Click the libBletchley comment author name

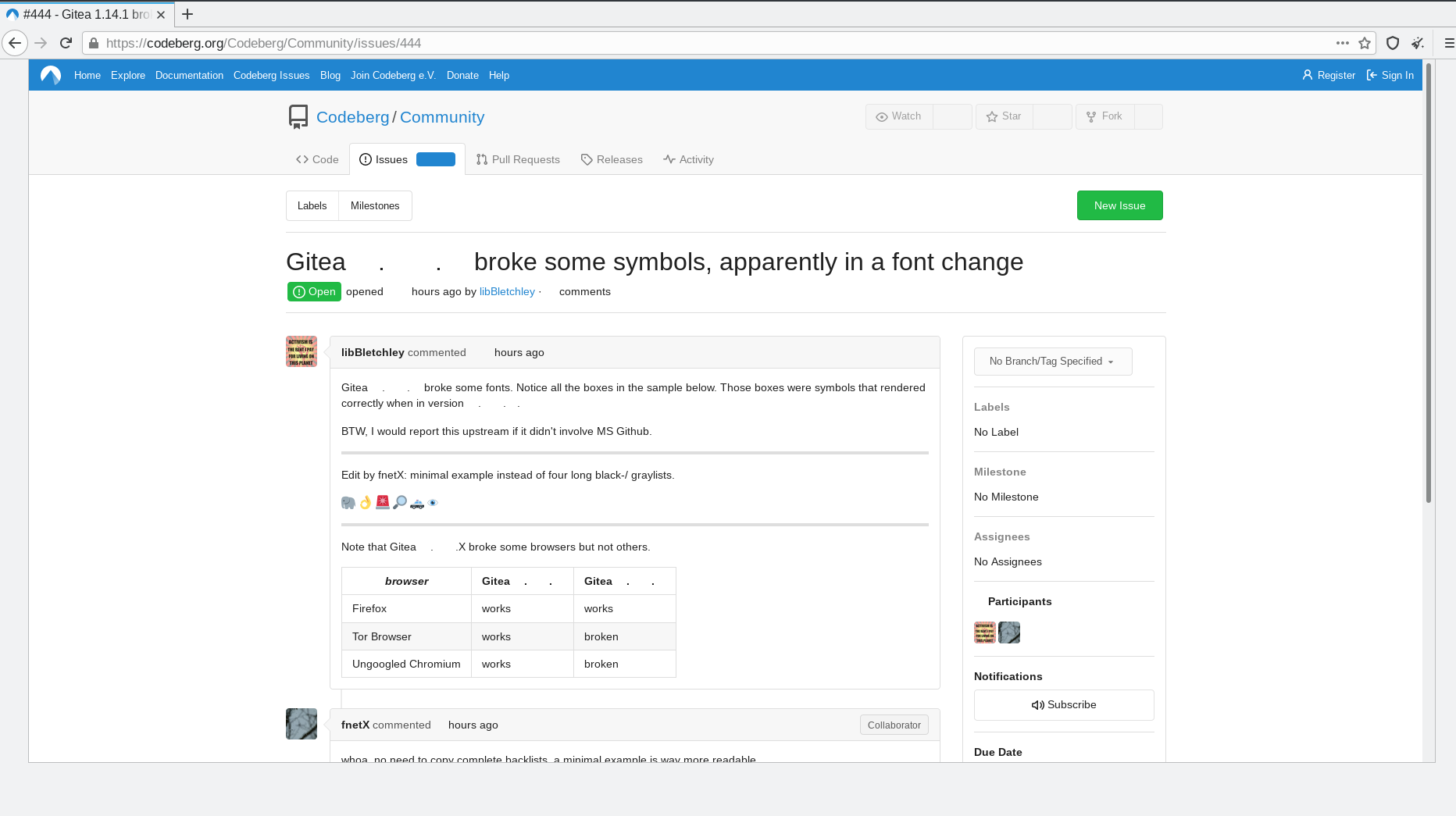[x=373, y=353]
